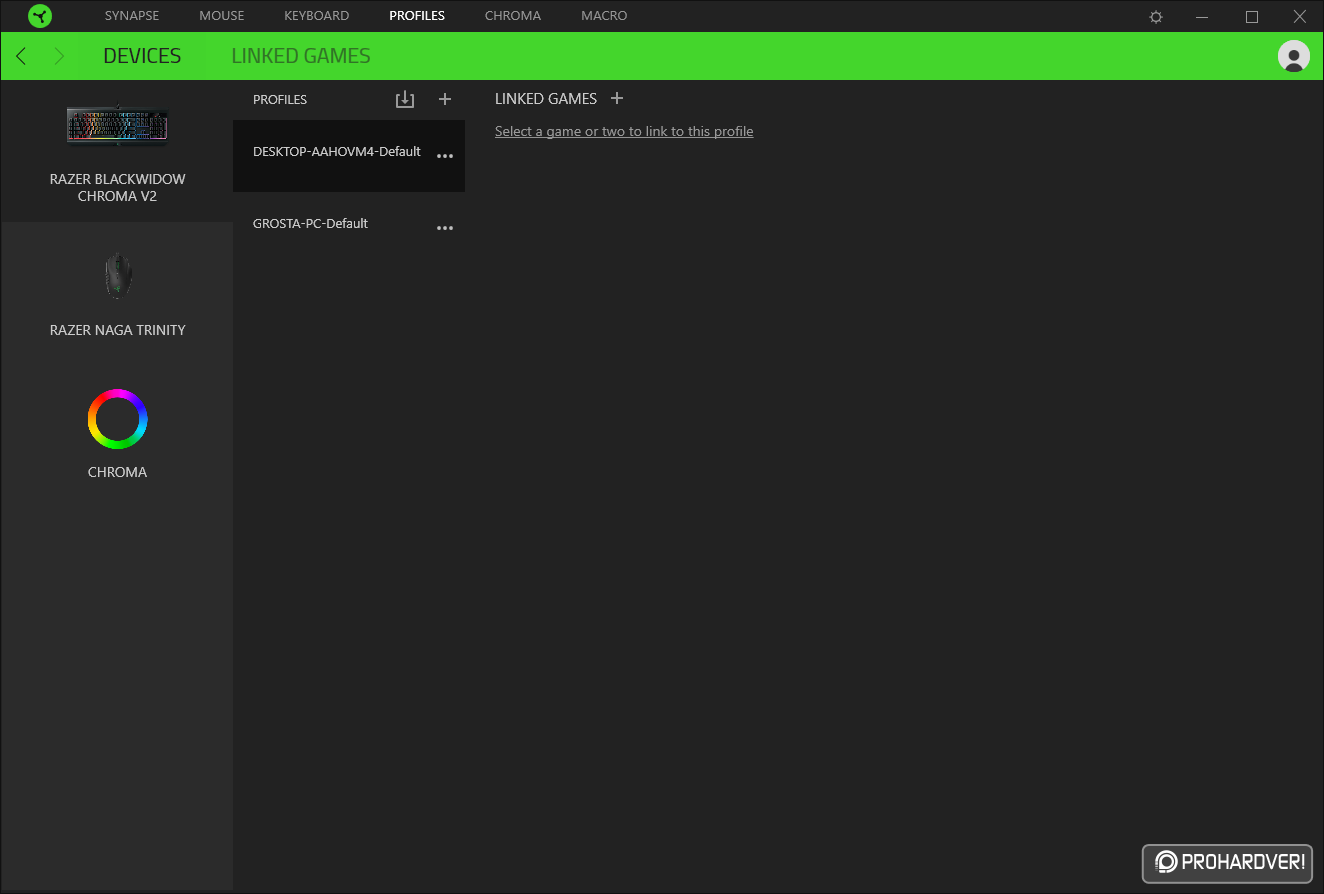Open options for GROSTA-PC-Default profile
Viewport: 1324px width, 894px height.
(x=445, y=228)
